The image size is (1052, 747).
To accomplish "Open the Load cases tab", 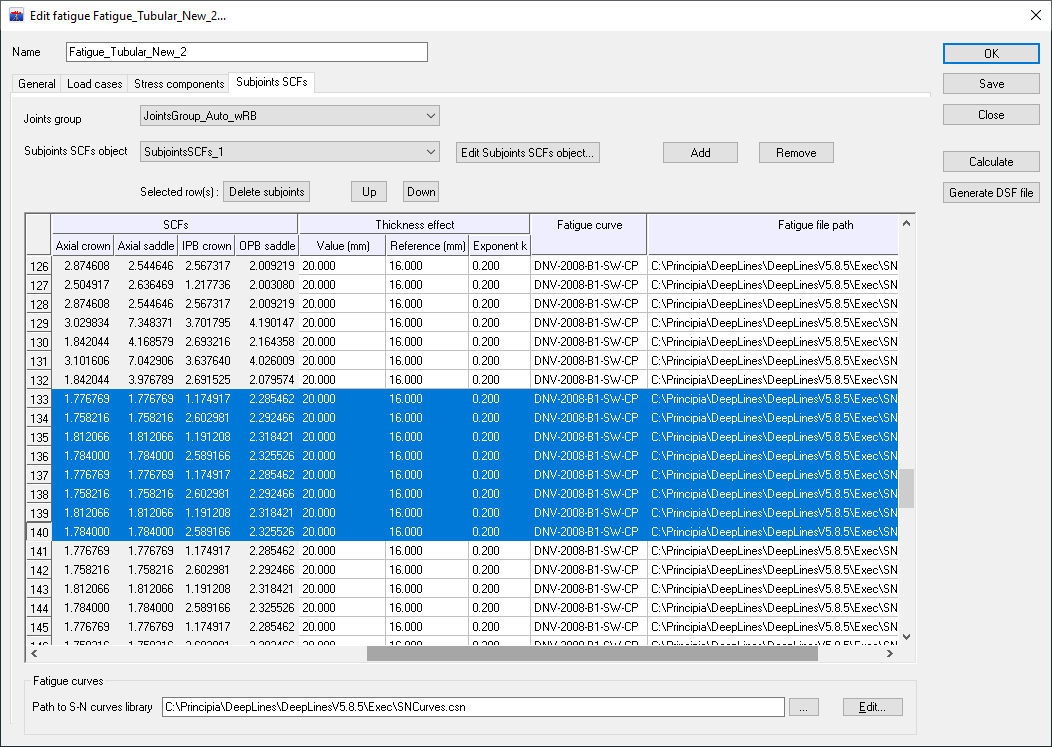I will [x=94, y=84].
